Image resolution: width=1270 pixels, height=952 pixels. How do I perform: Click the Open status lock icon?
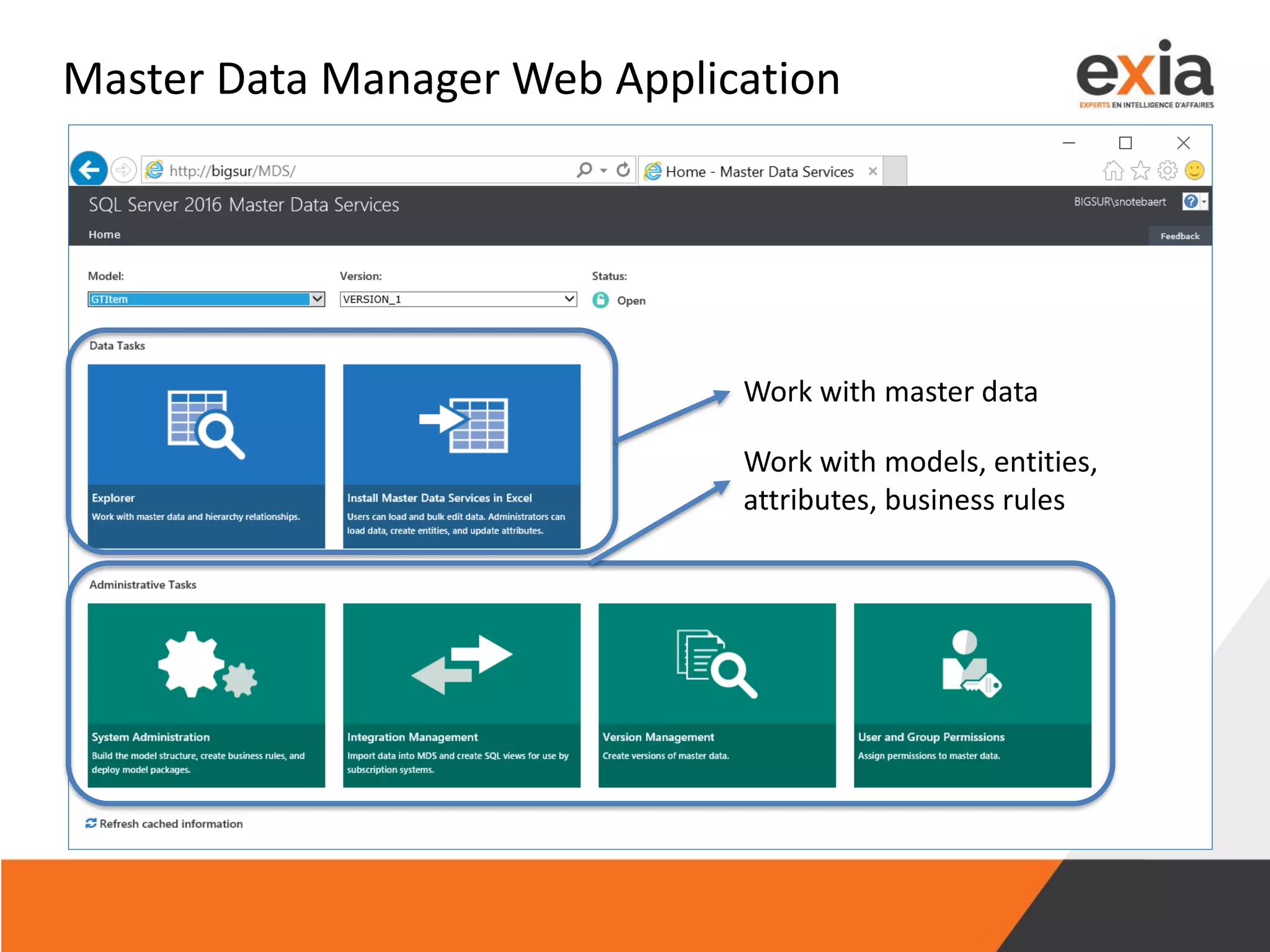coord(600,300)
